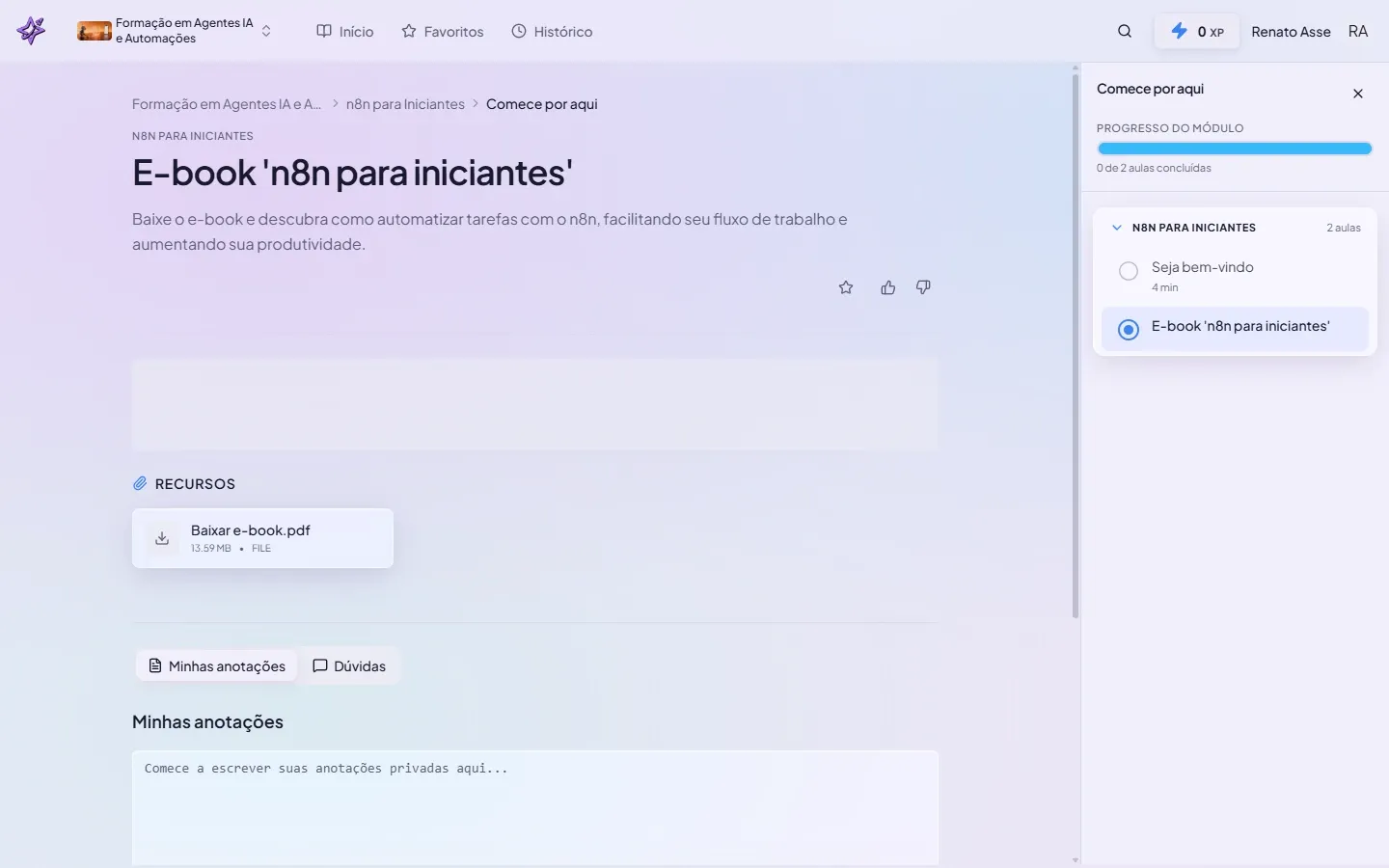Open Histórico in the top navigation
Viewport: 1389px width, 868px height.
(x=552, y=32)
